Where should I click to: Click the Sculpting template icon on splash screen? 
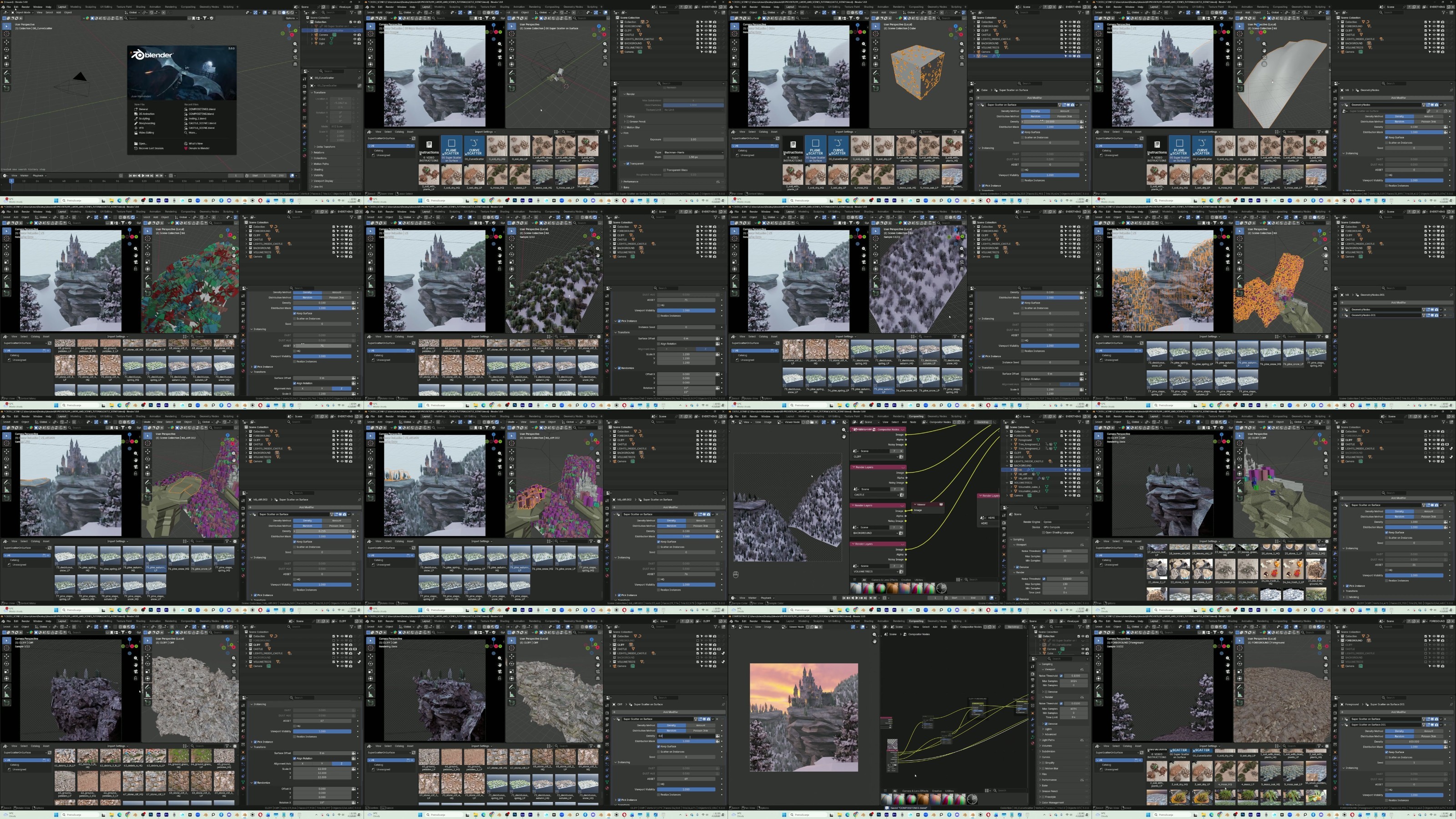coord(136,119)
